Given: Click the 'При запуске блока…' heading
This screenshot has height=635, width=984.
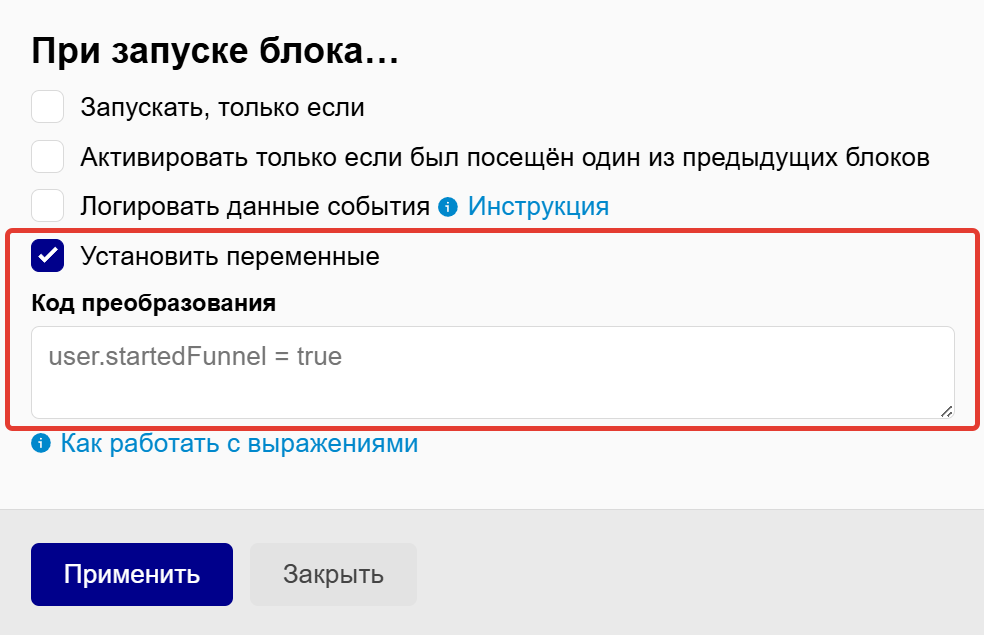Looking at the screenshot, I should pyautogui.click(x=215, y=51).
